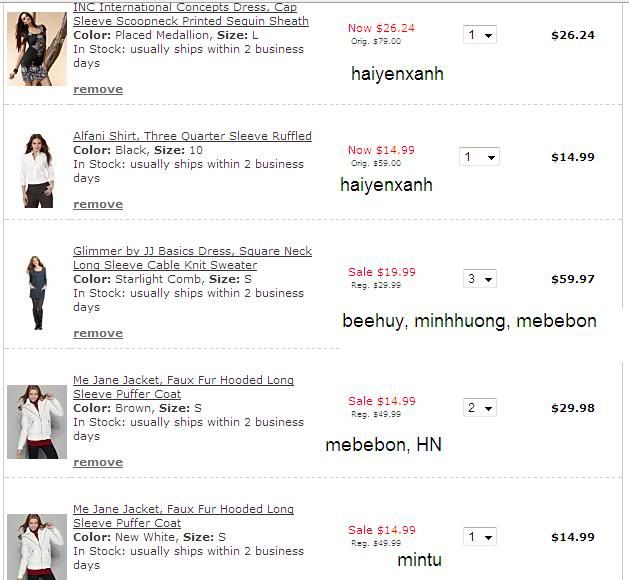Open Glimmer by JJ Basics Dress link
The height and width of the screenshot is (580, 629).
(192, 251)
